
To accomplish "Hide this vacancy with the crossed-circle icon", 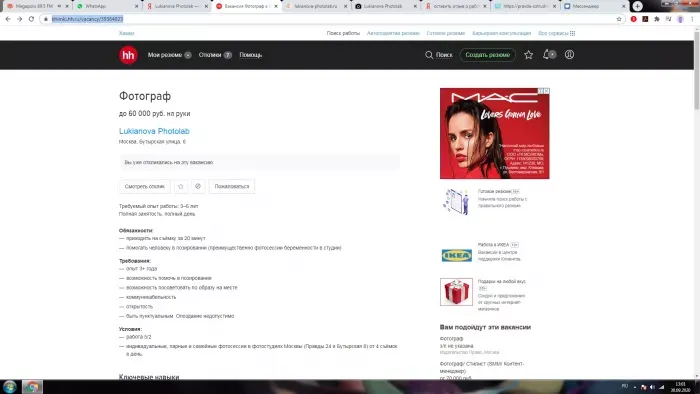I will (198, 187).
